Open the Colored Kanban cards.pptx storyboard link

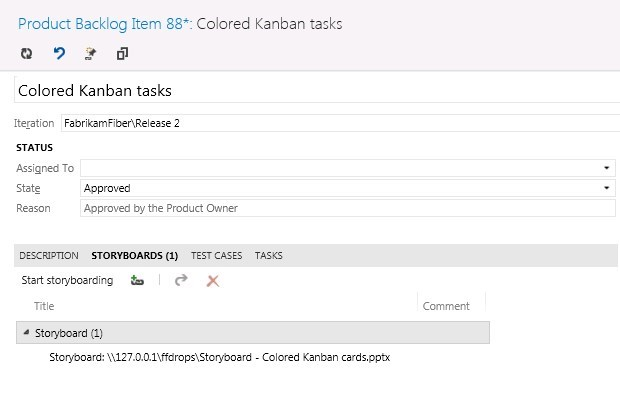click(219, 357)
